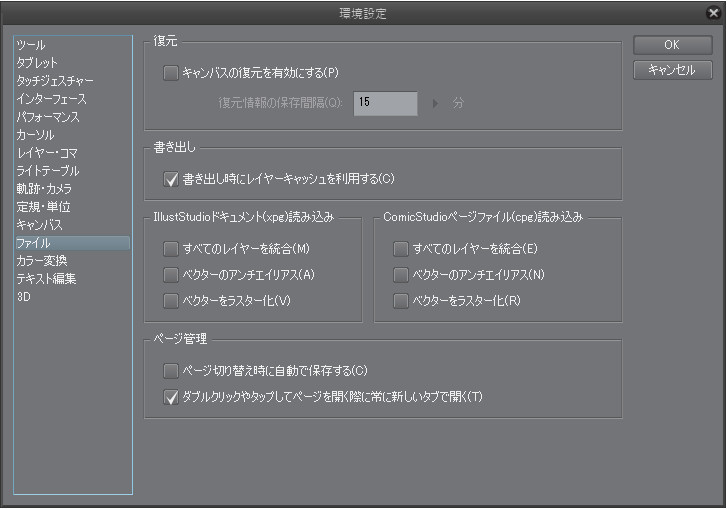The width and height of the screenshot is (727, 509).
Task: Click the キャンセル button
Action: pos(673,70)
